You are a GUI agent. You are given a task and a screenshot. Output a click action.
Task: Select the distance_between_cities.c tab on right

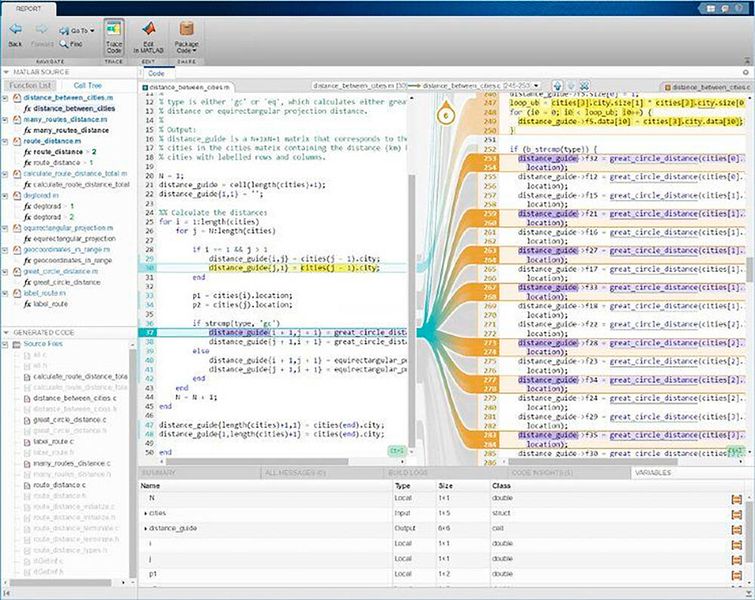pyautogui.click(x=707, y=87)
